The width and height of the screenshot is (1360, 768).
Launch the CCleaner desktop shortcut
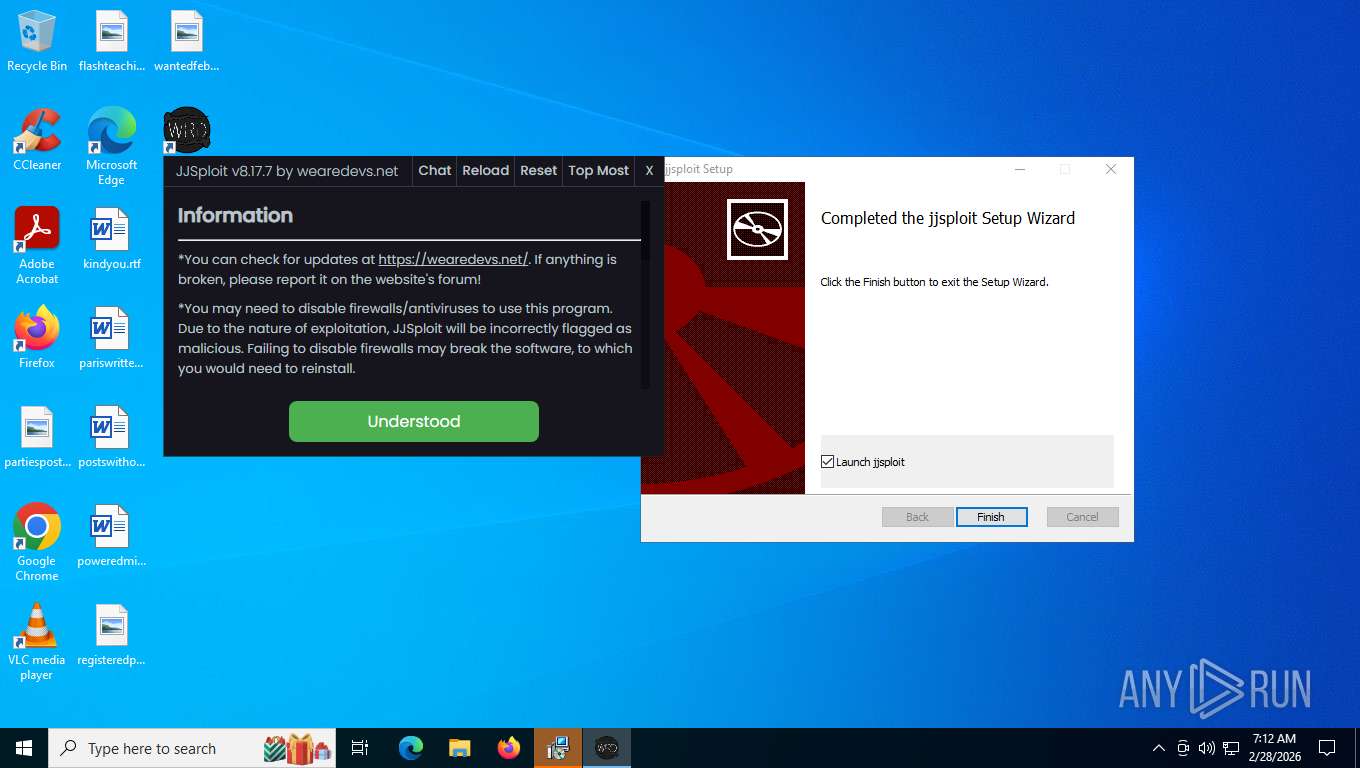click(x=37, y=140)
